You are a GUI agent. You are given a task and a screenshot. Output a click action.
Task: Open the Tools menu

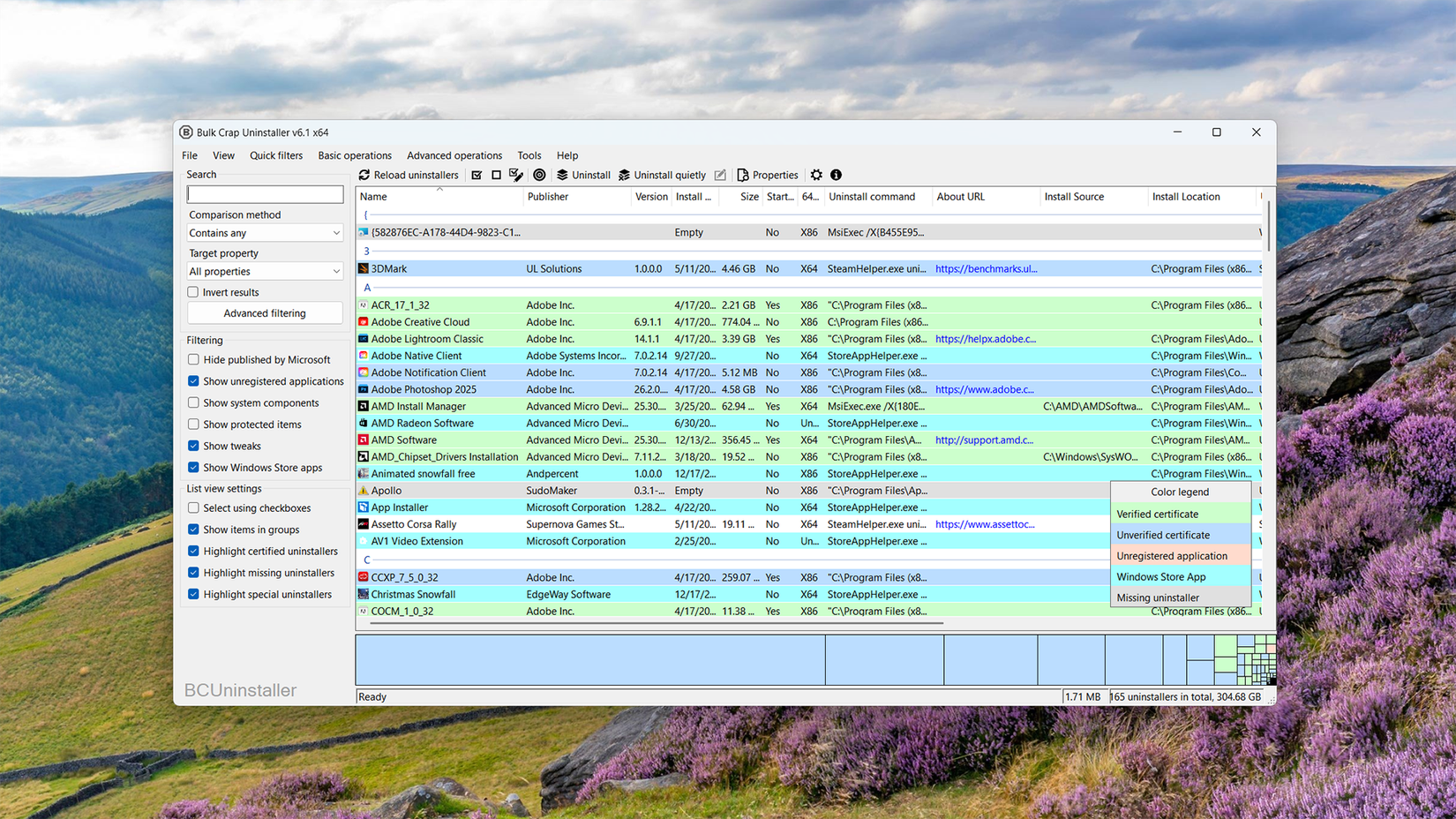(x=529, y=155)
